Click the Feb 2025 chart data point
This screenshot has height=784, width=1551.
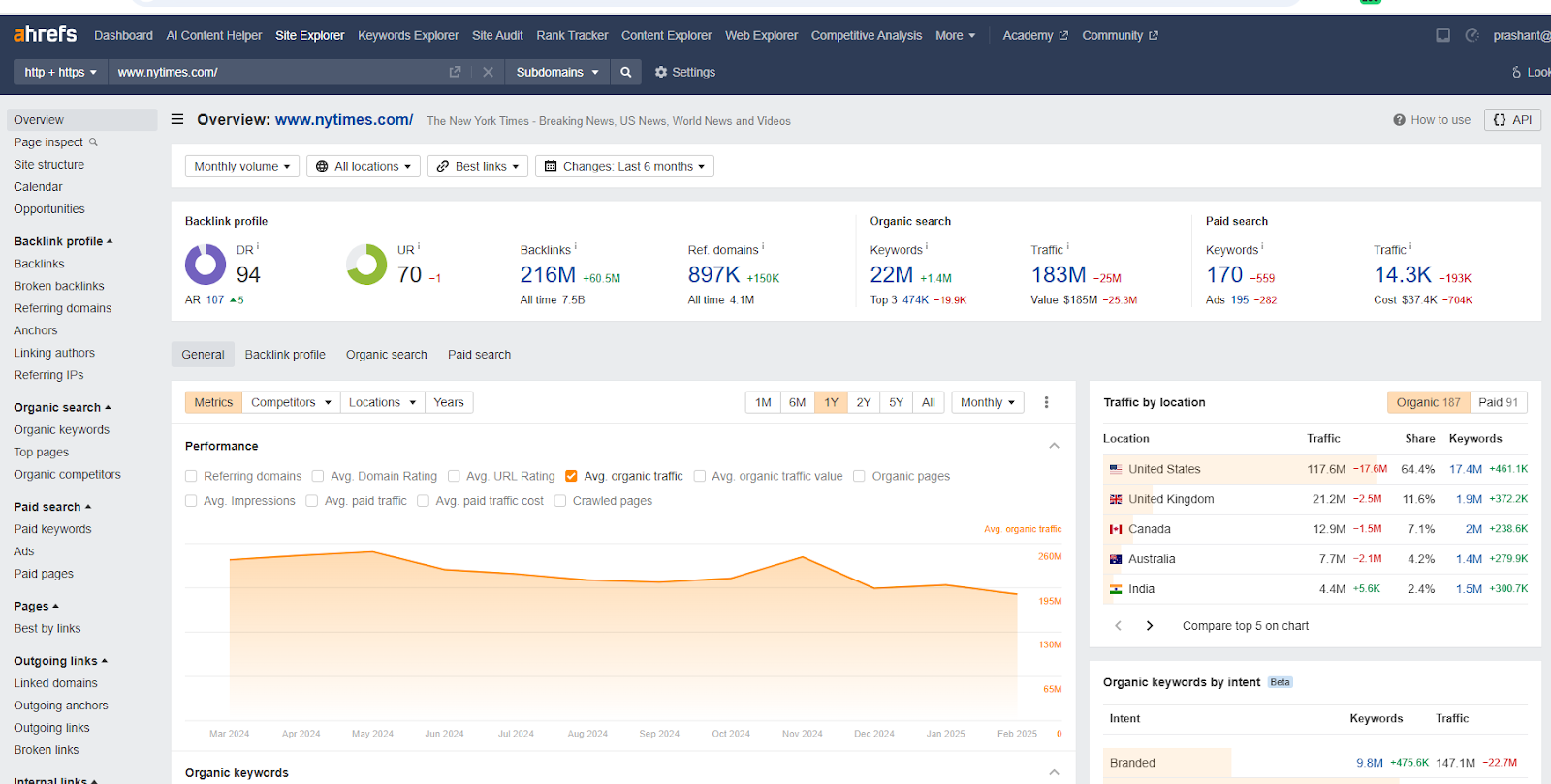coord(1017,594)
